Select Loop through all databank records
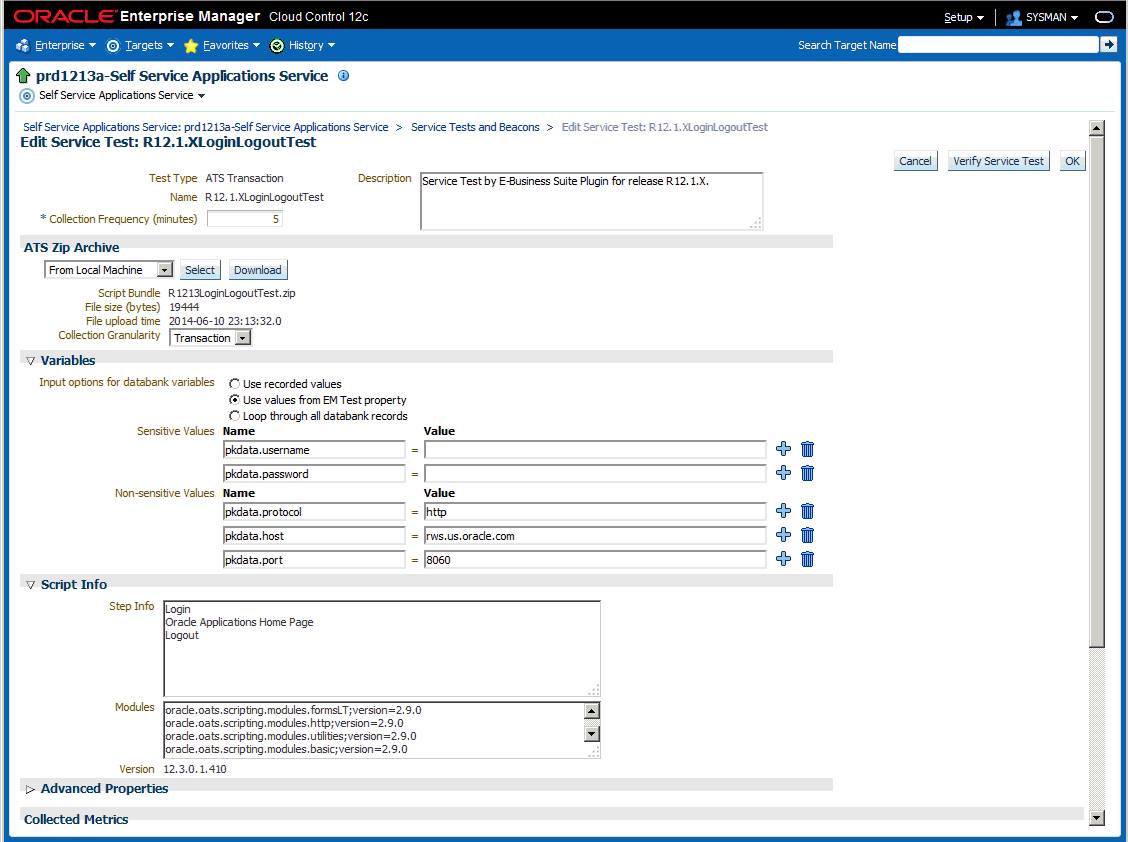The width and height of the screenshot is (1128, 842). (x=235, y=416)
